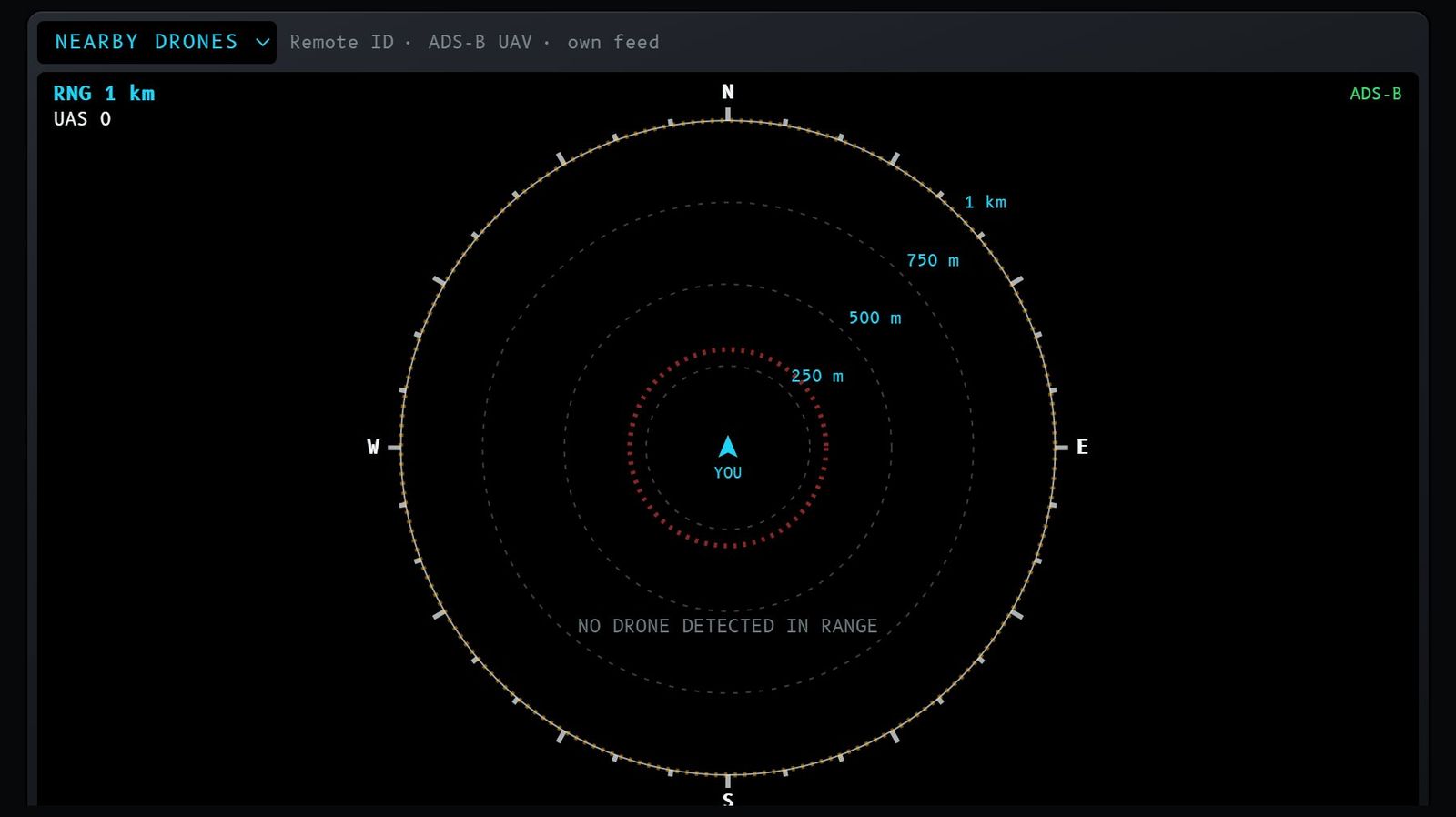Click the 1 km ring label
Viewport: 1456px width, 817px height.
click(x=986, y=202)
